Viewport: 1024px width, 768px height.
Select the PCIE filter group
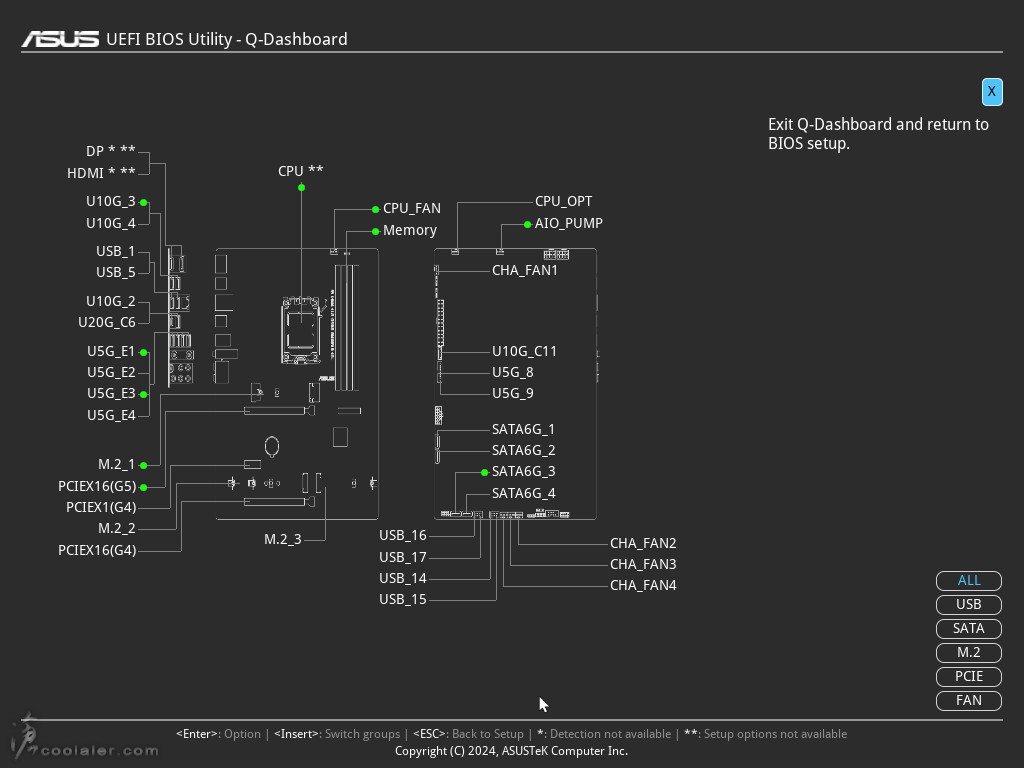968,677
